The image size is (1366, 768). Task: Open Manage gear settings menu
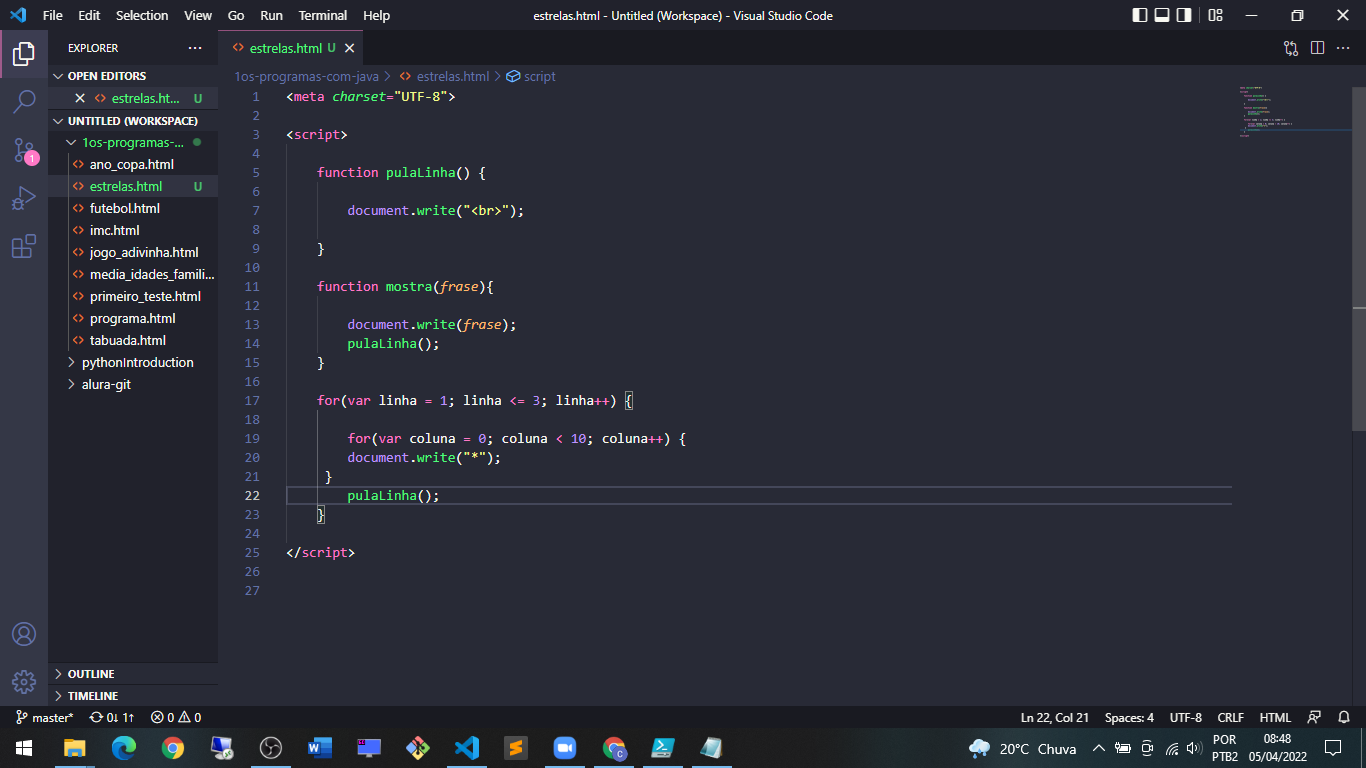pos(24,682)
